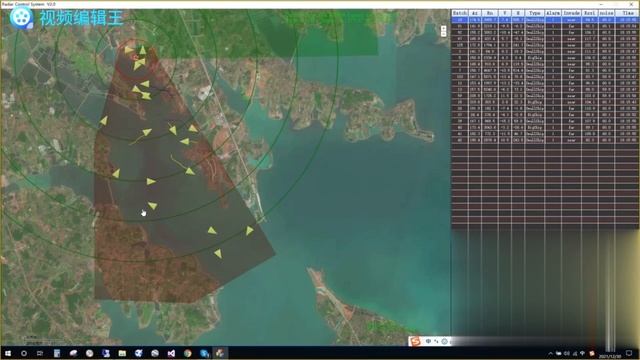The image size is (640, 360).
Task: Open Cortana search circle on taskbar
Action: (x=24, y=353)
